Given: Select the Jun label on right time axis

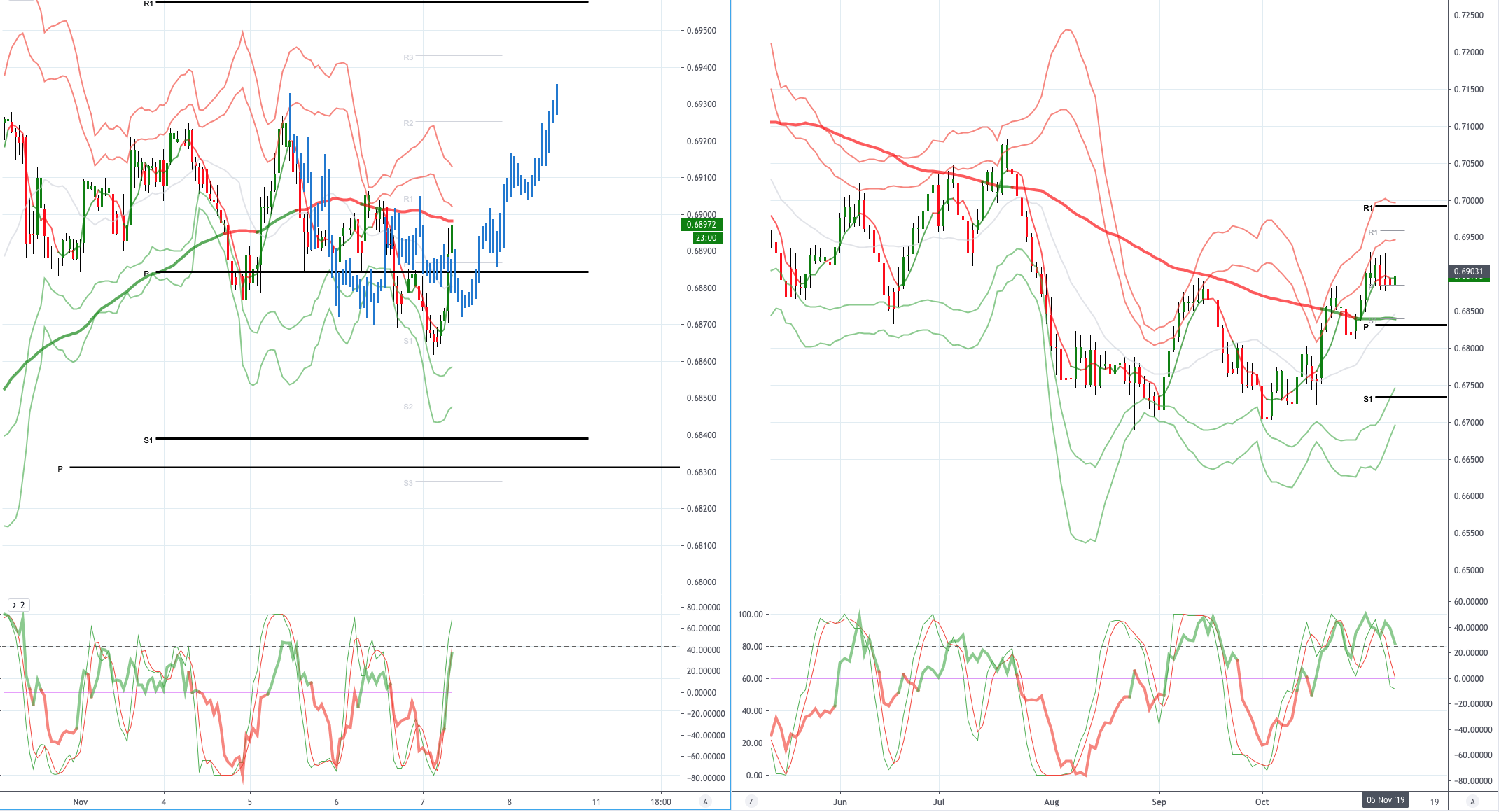Looking at the screenshot, I should coord(840,802).
